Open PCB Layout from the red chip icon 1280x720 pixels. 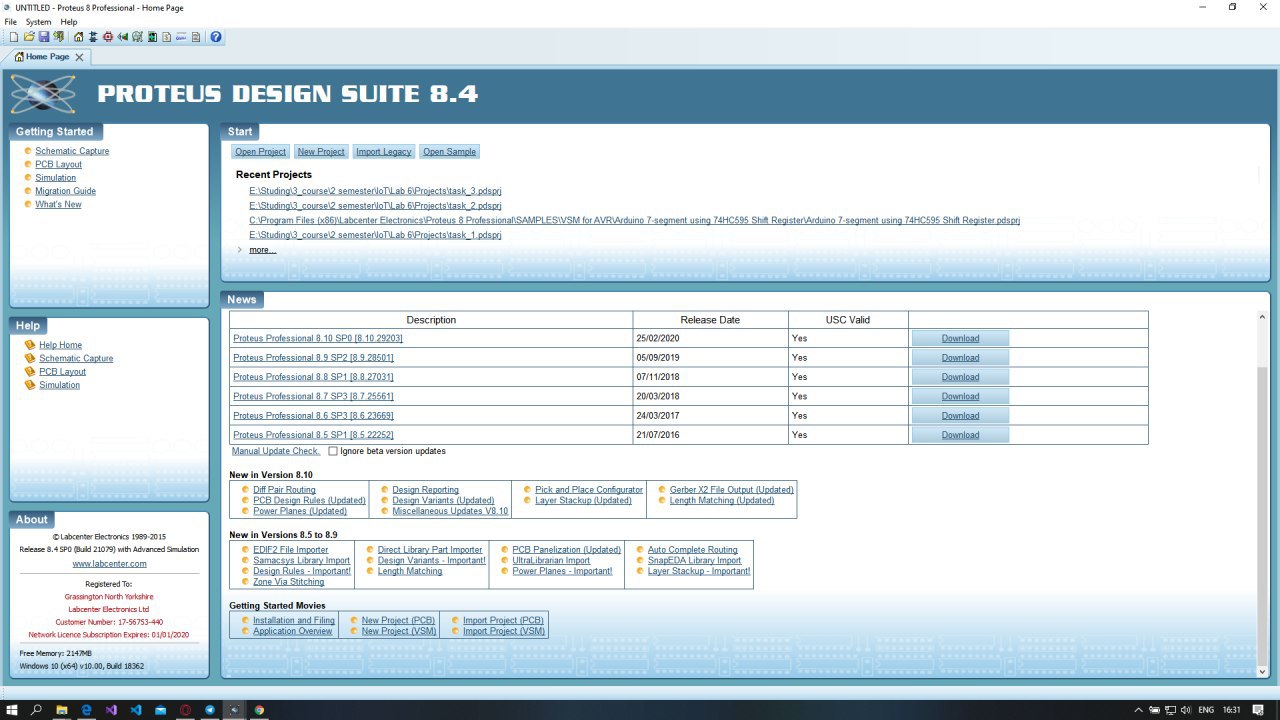pyautogui.click(x=108, y=37)
